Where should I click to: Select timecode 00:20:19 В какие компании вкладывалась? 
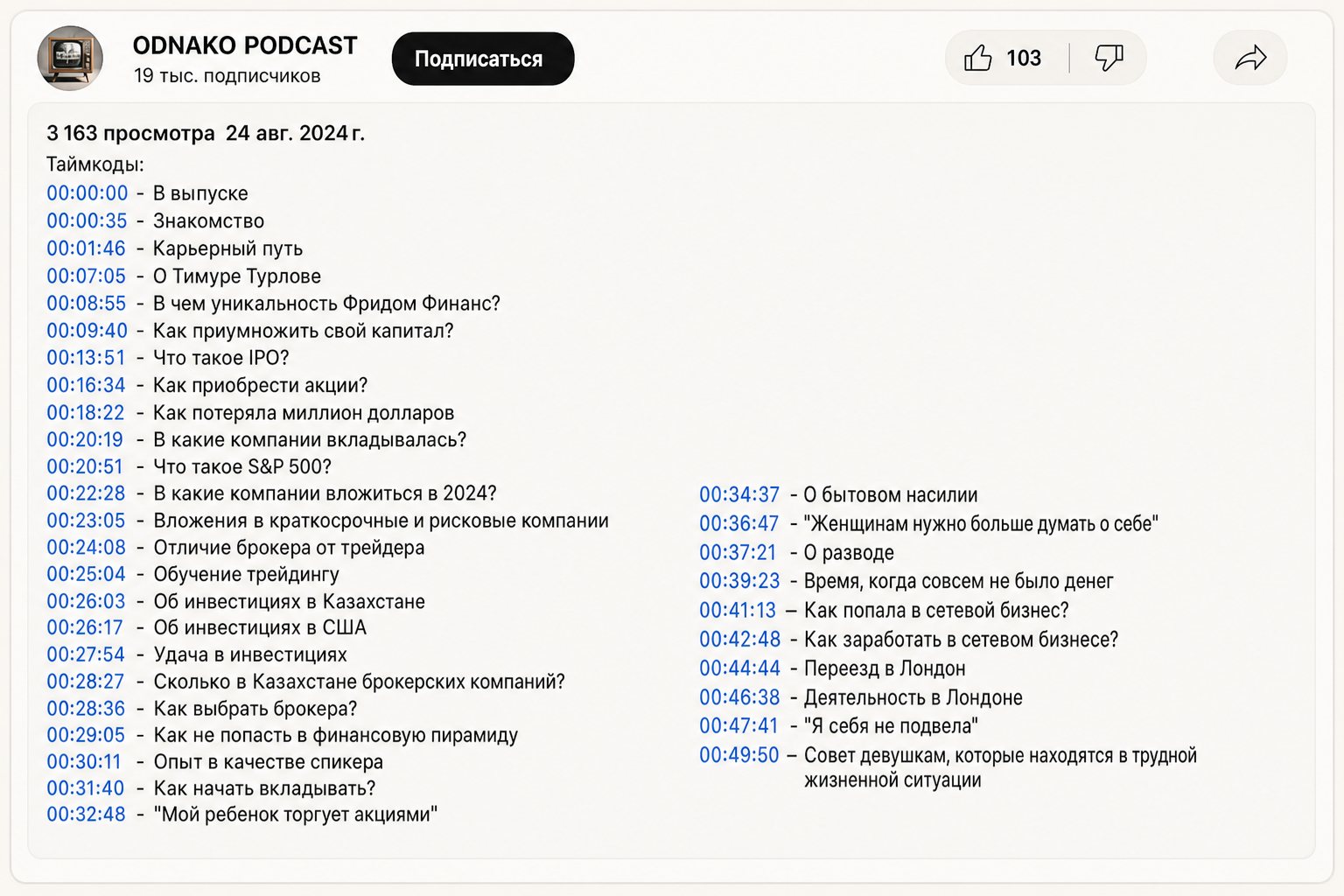pyautogui.click(x=85, y=440)
